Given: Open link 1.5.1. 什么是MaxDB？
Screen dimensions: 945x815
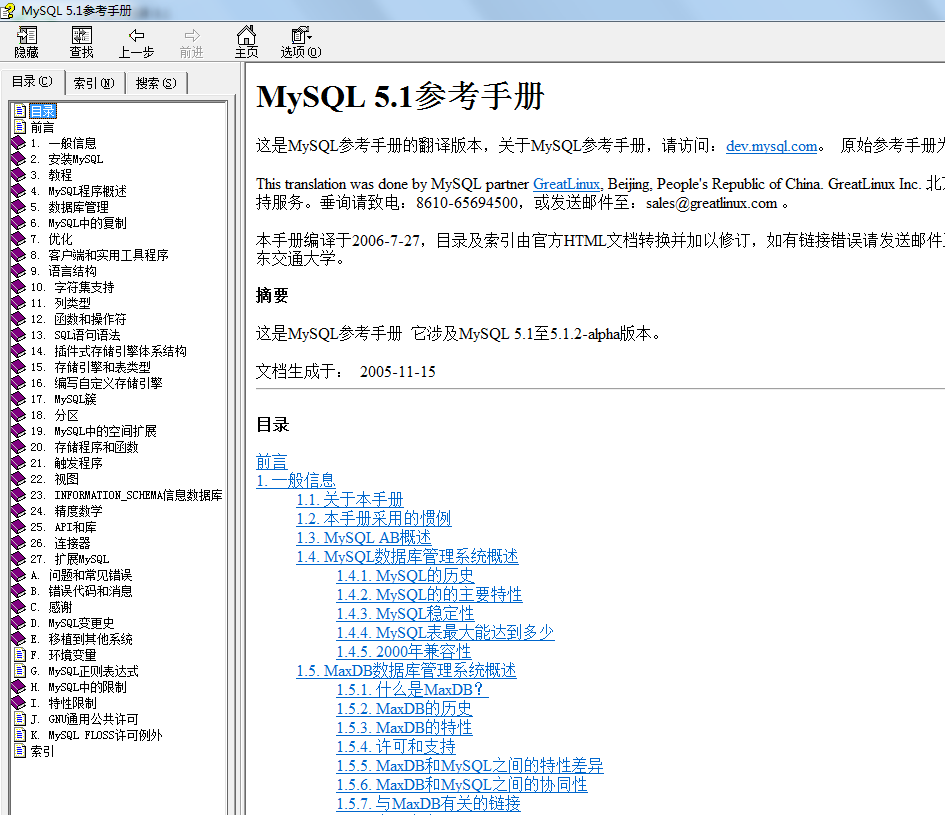Looking at the screenshot, I should coord(412,690).
